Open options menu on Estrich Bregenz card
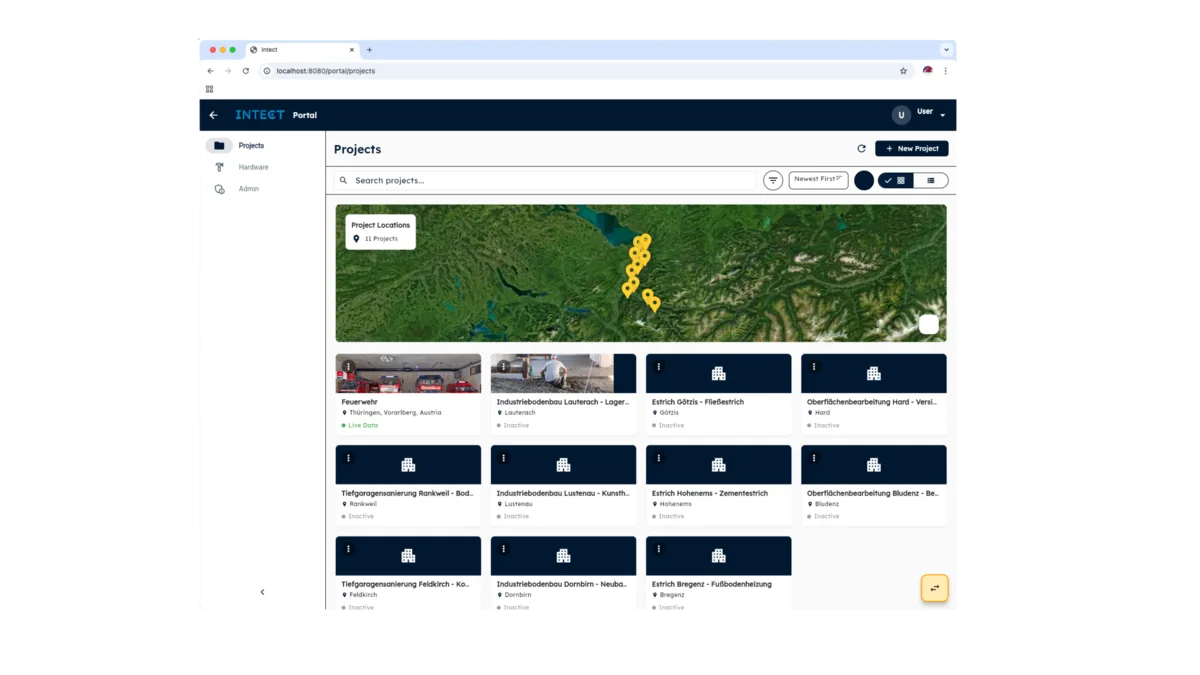The width and height of the screenshot is (1200, 675). (x=658, y=549)
